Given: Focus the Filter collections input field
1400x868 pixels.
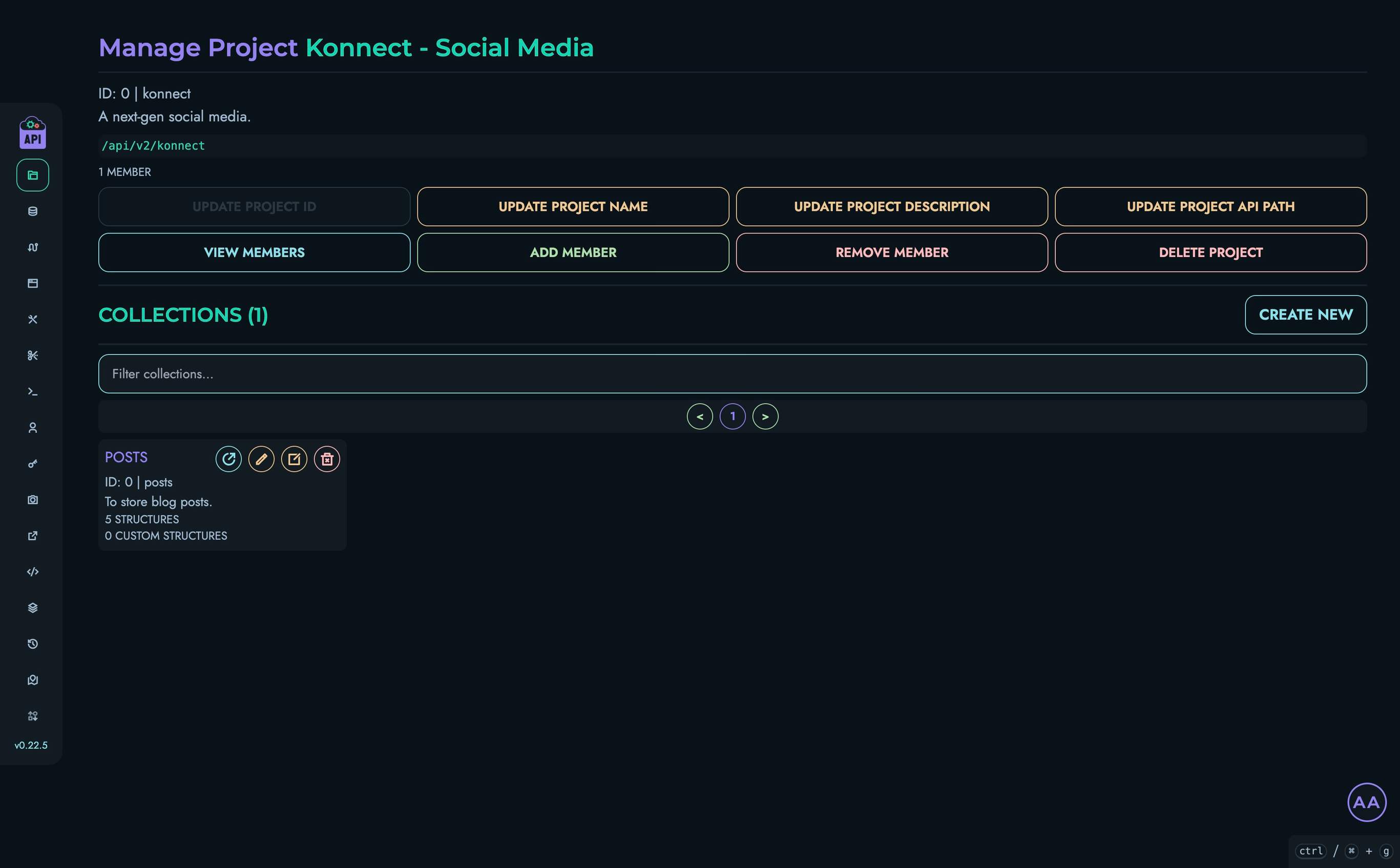Looking at the screenshot, I should 732,374.
